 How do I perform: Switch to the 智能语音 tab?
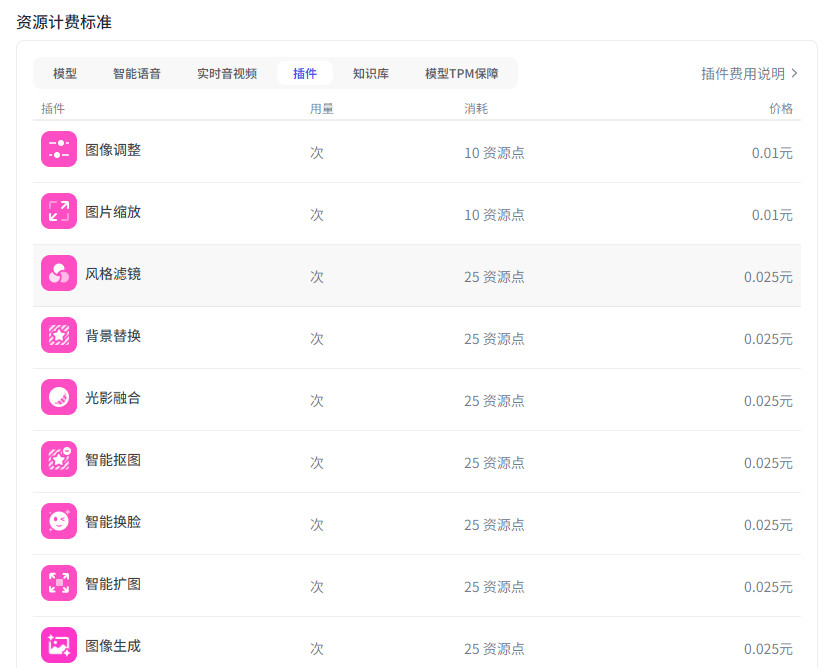(137, 73)
